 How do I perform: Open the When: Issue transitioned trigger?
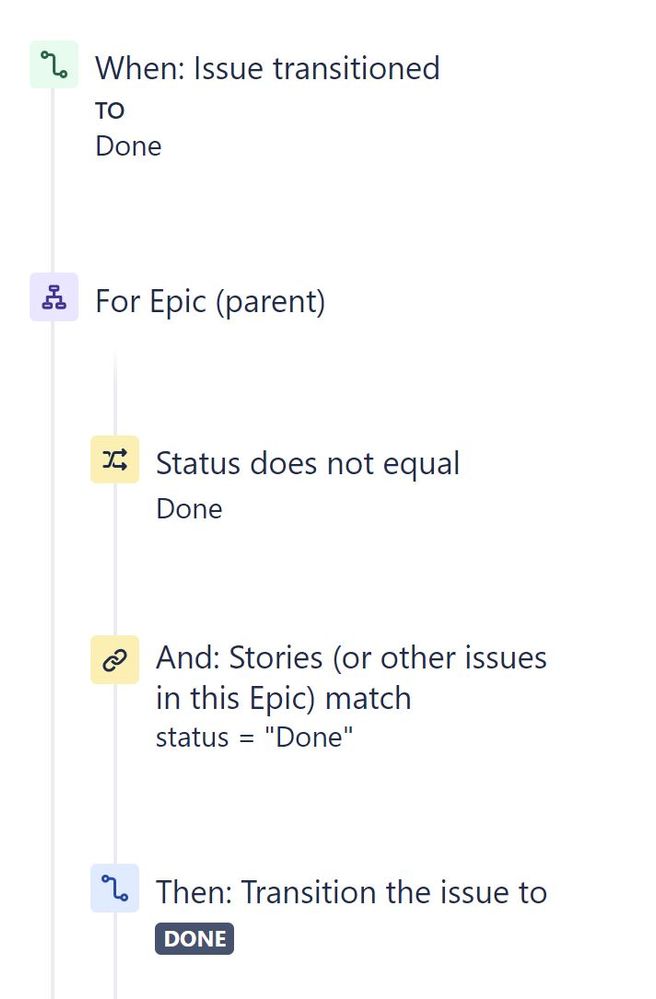point(267,68)
